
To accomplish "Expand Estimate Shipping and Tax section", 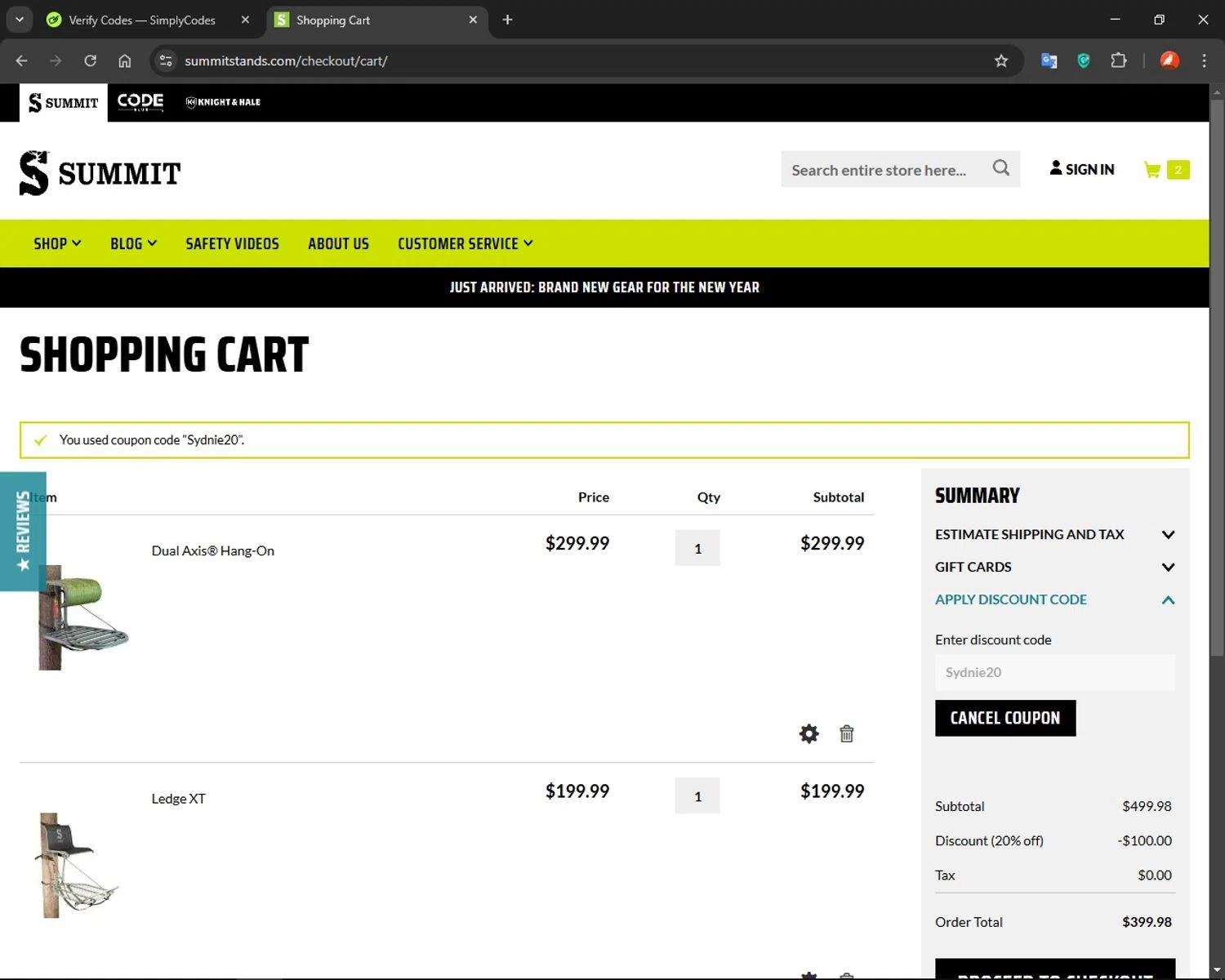I will coord(1054,535).
